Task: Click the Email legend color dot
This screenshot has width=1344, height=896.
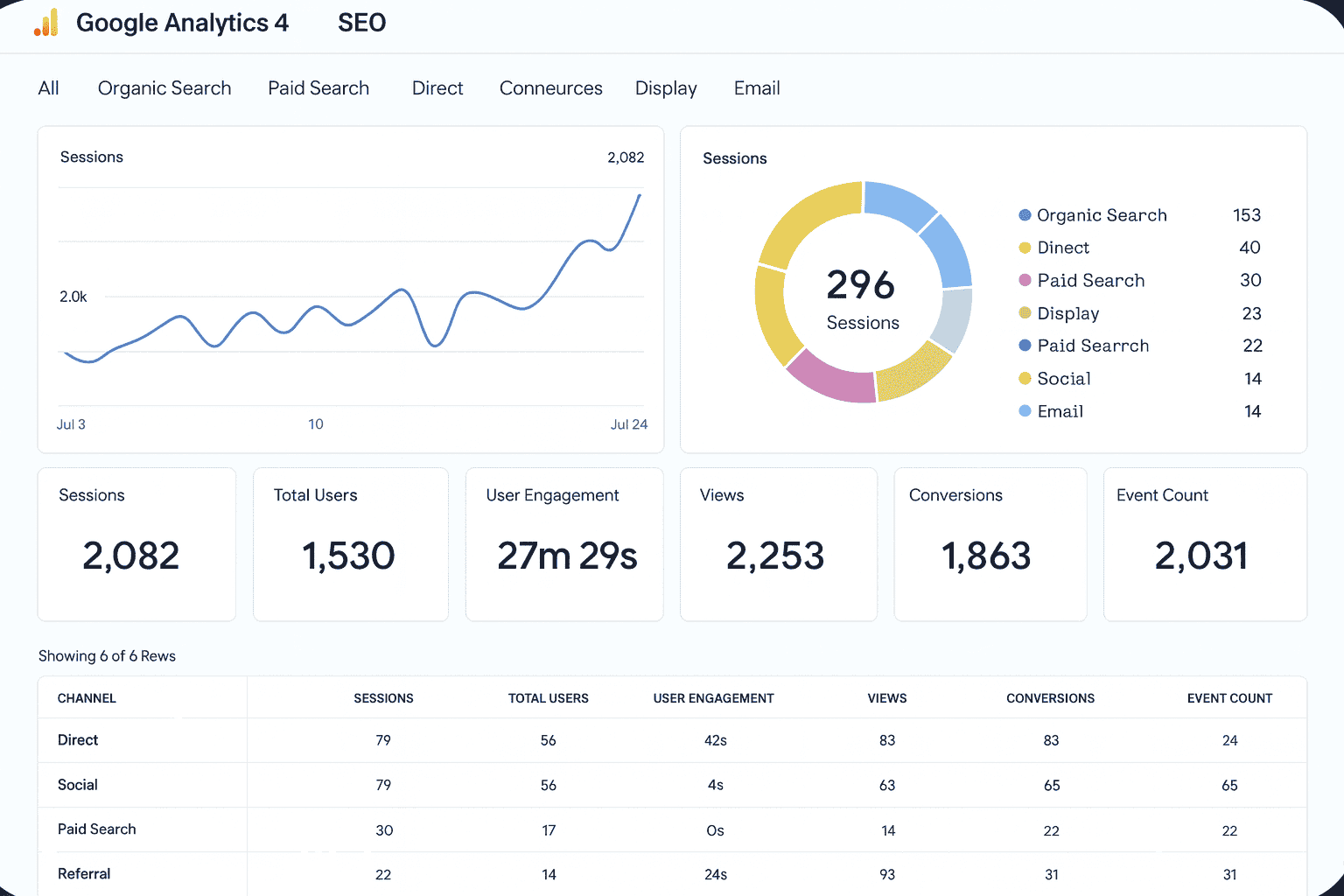Action: point(1024,411)
